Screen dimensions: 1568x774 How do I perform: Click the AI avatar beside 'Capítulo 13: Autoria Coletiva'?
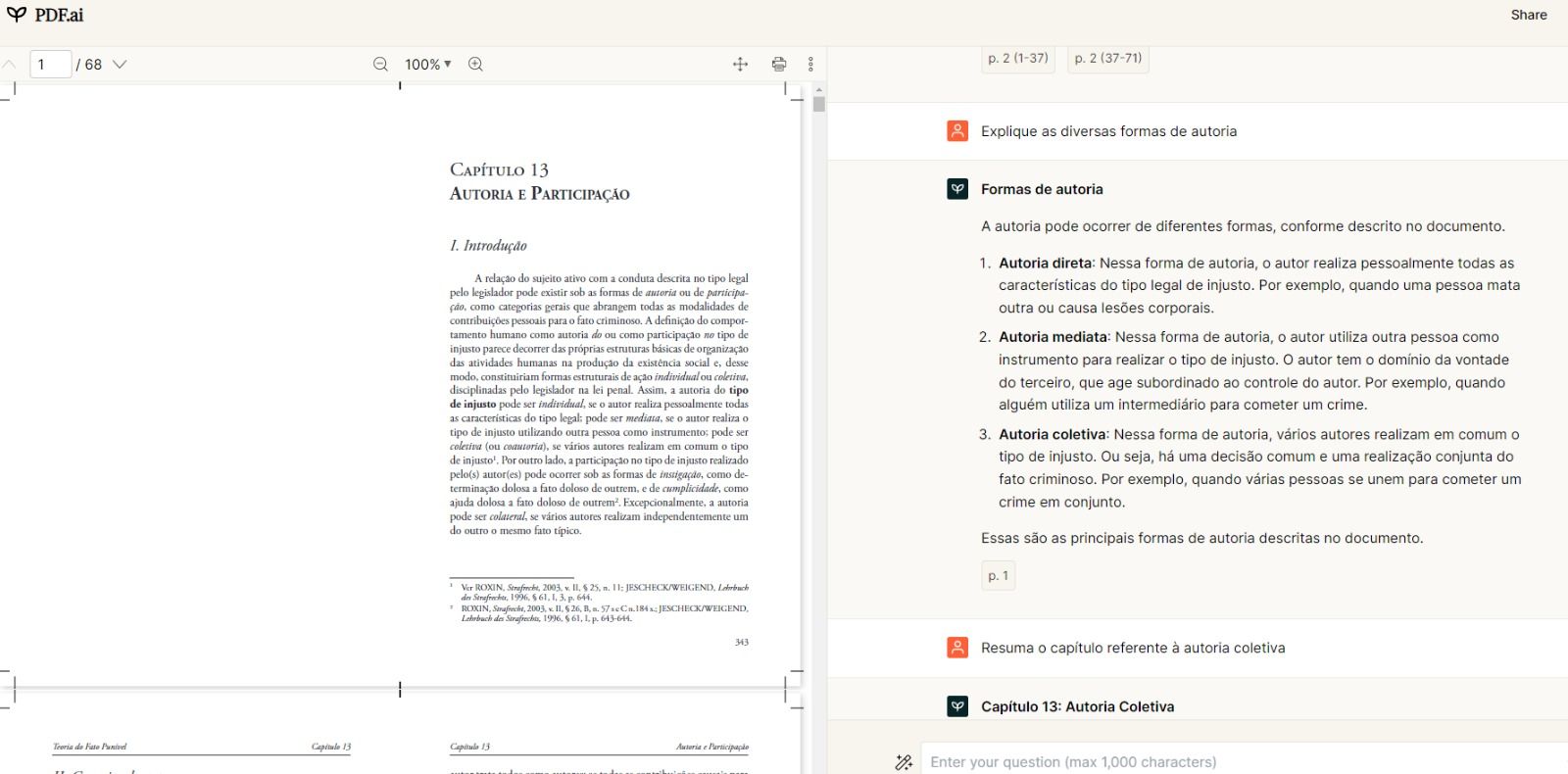pyautogui.click(x=957, y=706)
